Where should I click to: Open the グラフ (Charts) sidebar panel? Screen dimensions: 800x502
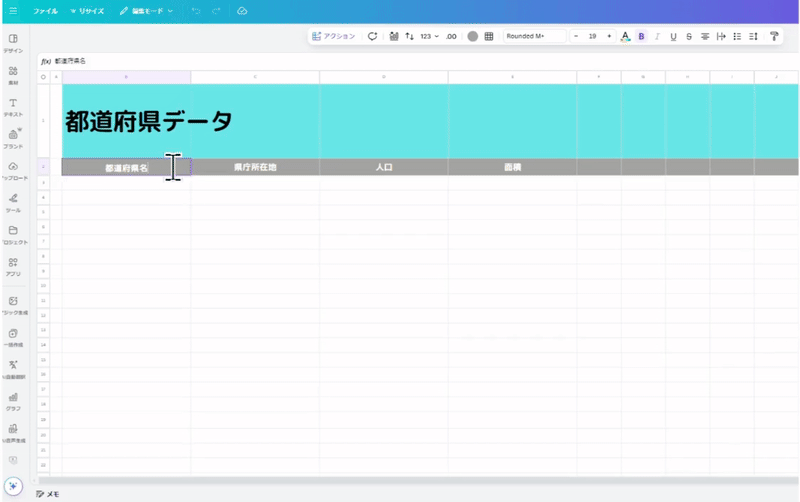[x=13, y=400]
